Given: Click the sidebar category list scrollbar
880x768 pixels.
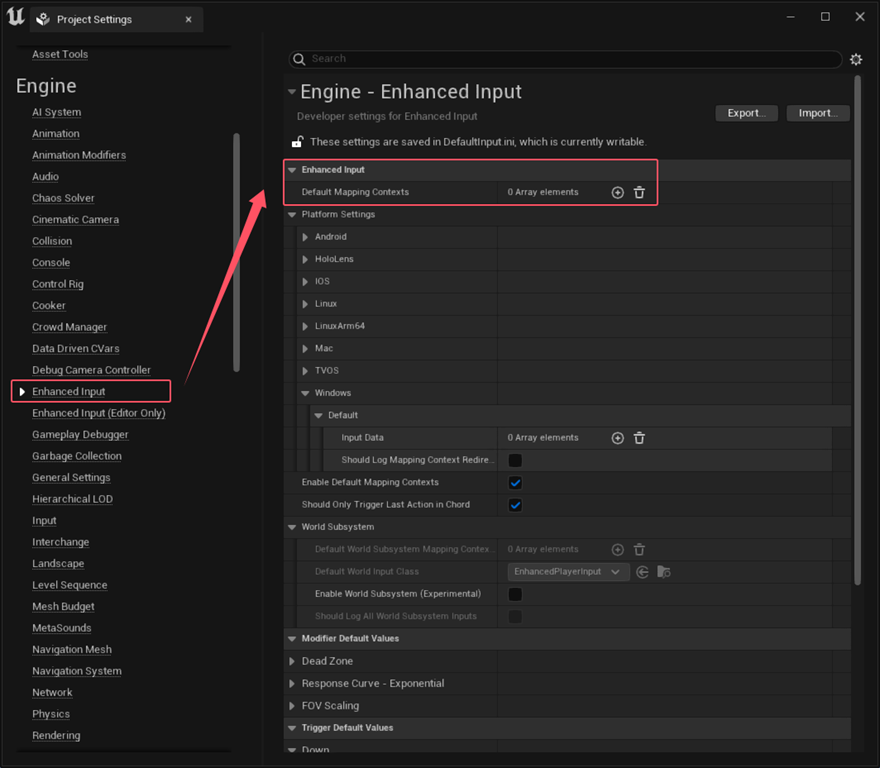Looking at the screenshot, I should click(236, 252).
